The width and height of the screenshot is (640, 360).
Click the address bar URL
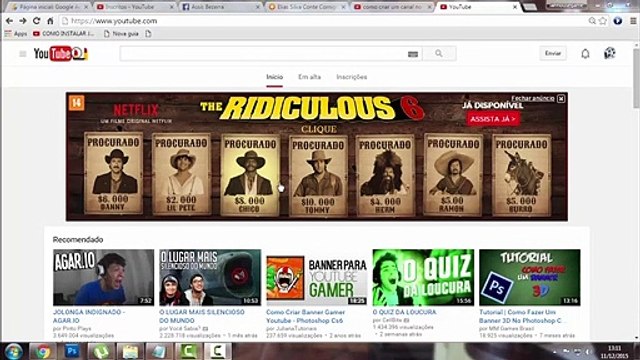pos(114,21)
